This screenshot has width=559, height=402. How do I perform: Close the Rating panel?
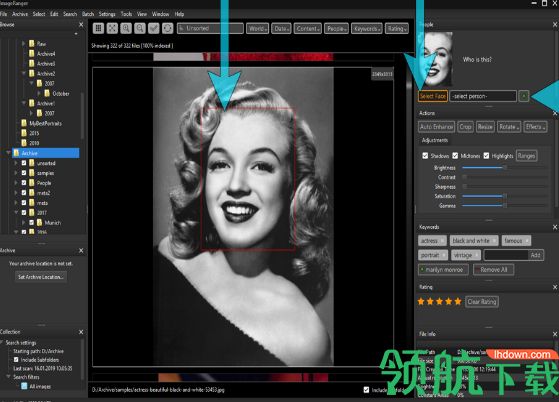point(555,287)
